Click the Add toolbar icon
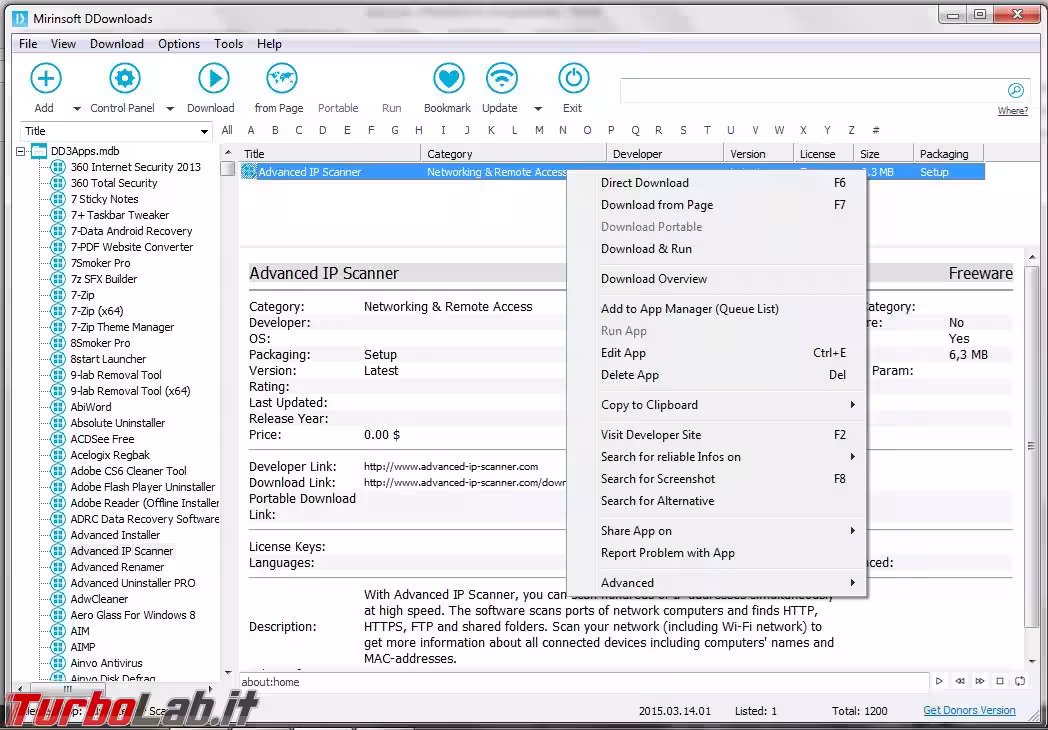The width and height of the screenshot is (1048, 730). tap(45, 78)
